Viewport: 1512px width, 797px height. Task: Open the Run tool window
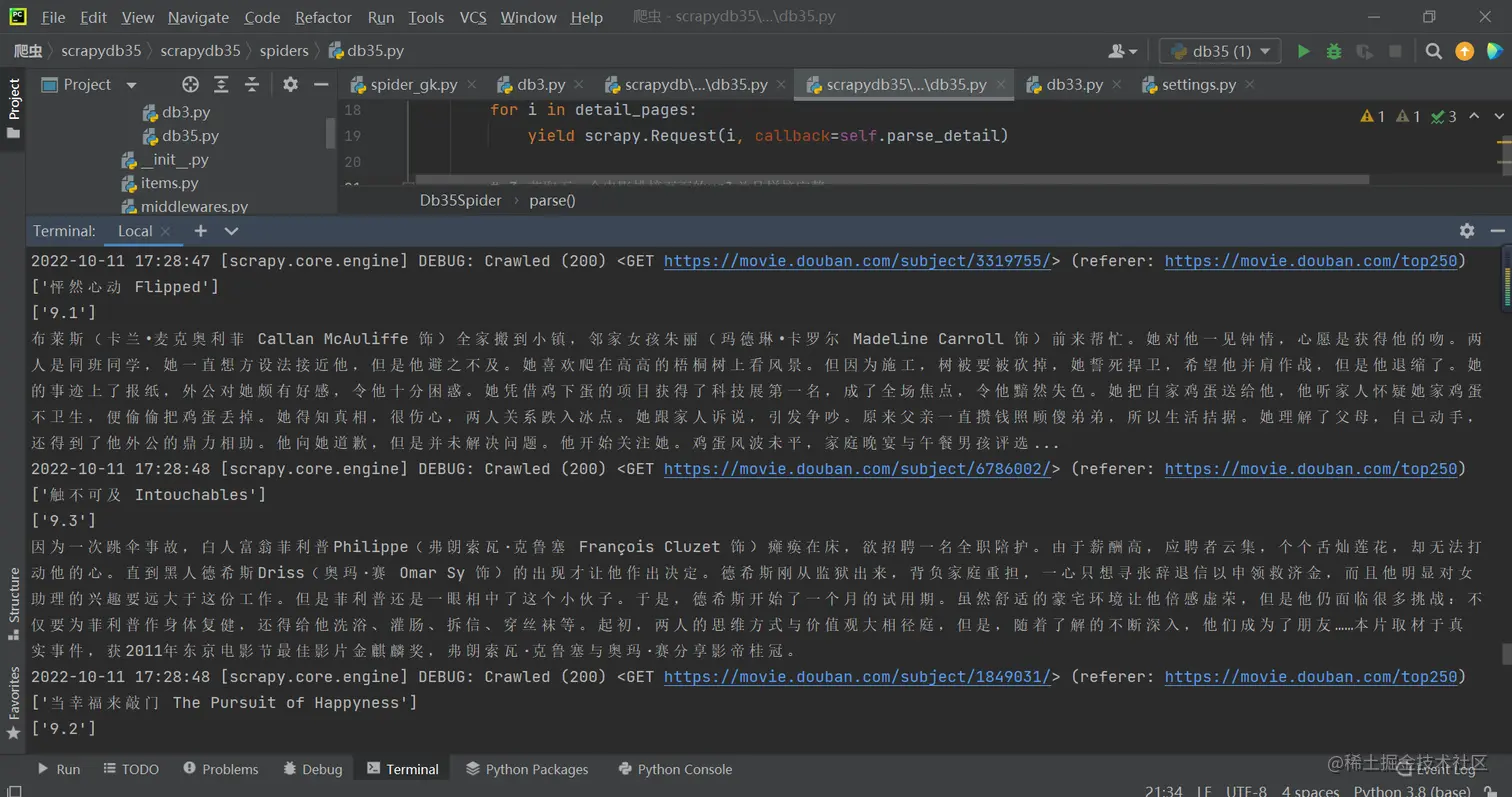(x=58, y=769)
